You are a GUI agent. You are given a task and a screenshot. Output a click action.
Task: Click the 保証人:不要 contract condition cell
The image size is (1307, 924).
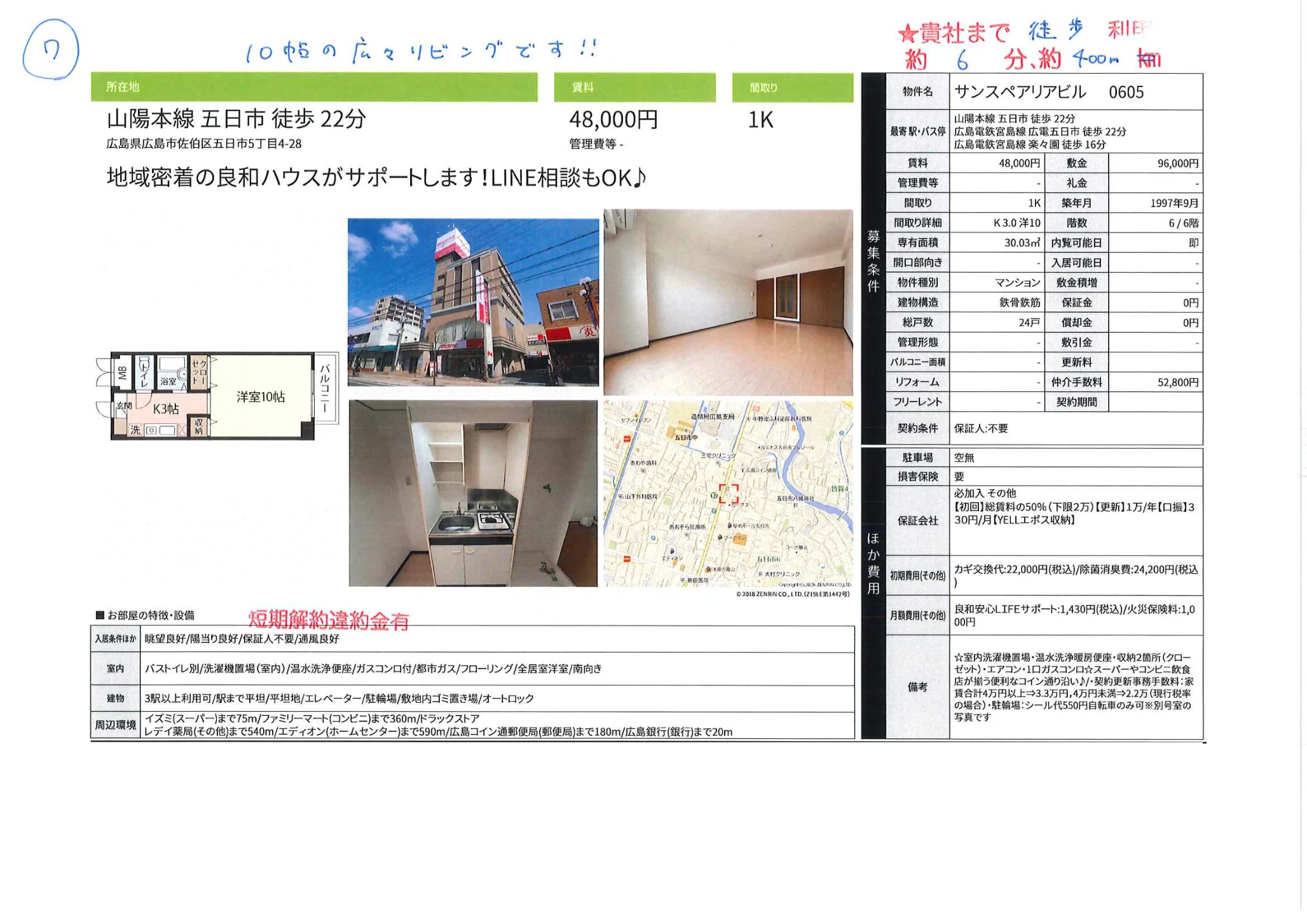point(981,428)
